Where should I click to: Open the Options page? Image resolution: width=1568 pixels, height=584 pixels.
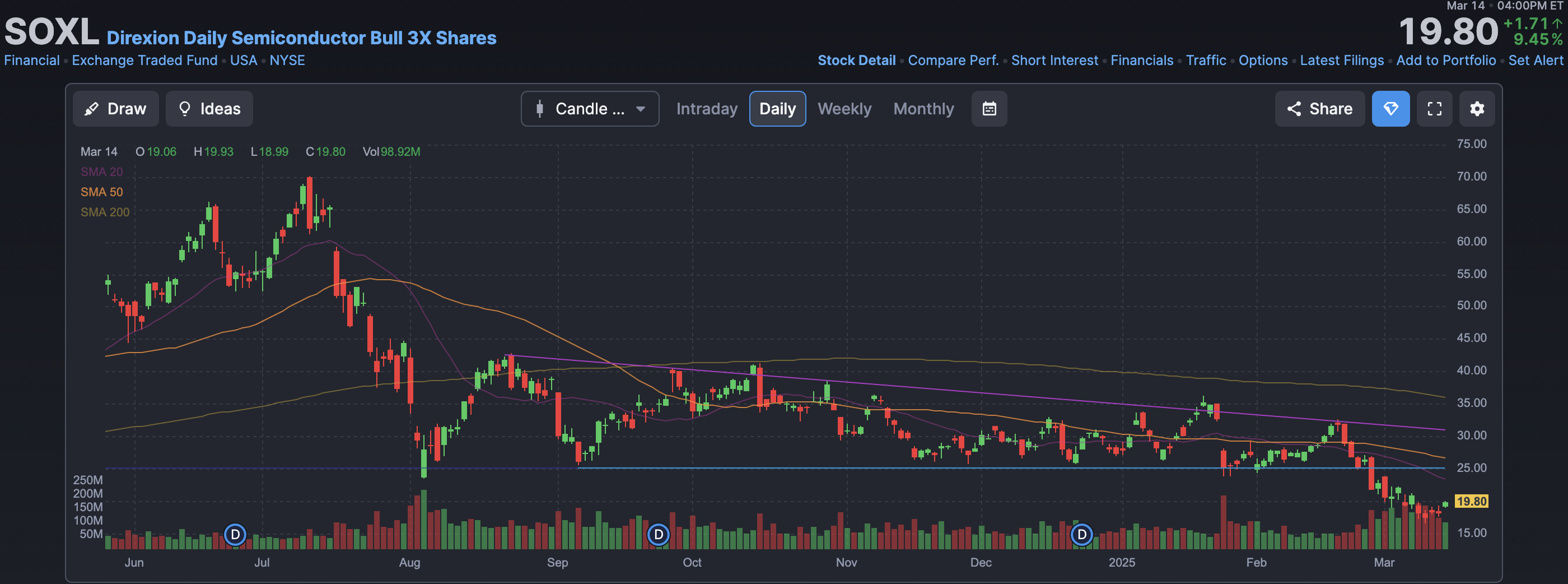[x=1263, y=61]
